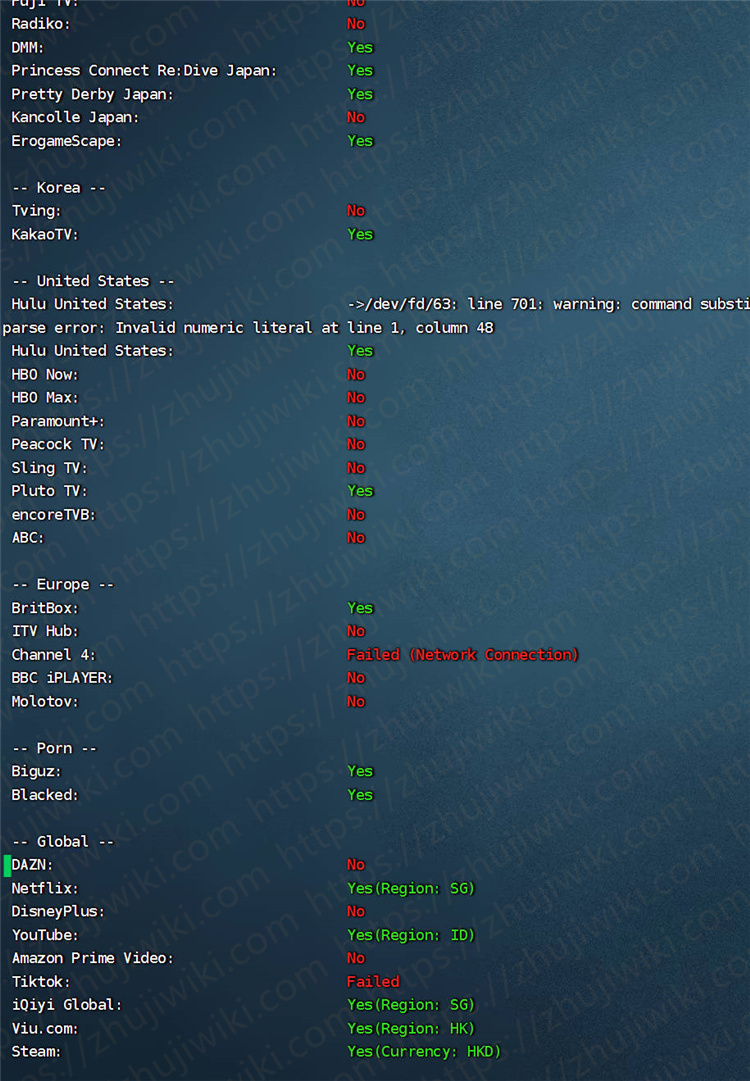Click the red No beside ABC
750x1081 pixels.
[x=356, y=538]
